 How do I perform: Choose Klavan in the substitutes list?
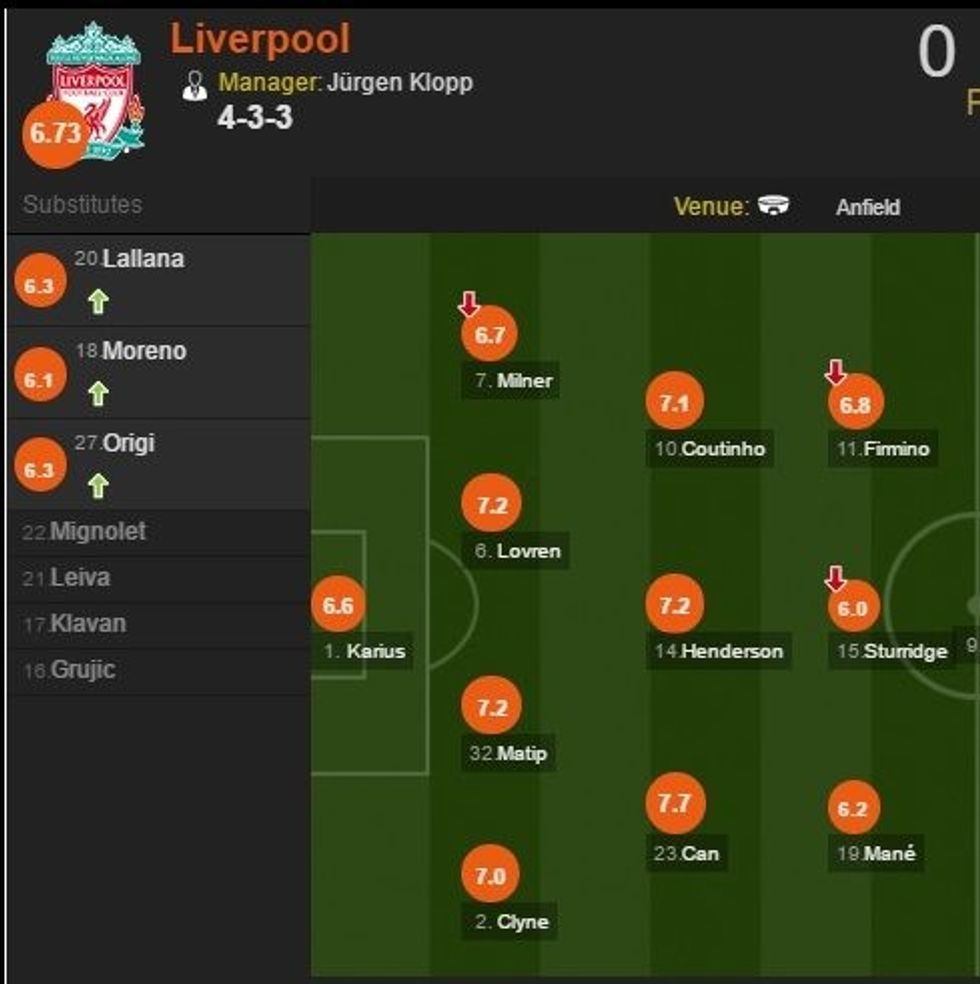pyautogui.click(x=88, y=624)
